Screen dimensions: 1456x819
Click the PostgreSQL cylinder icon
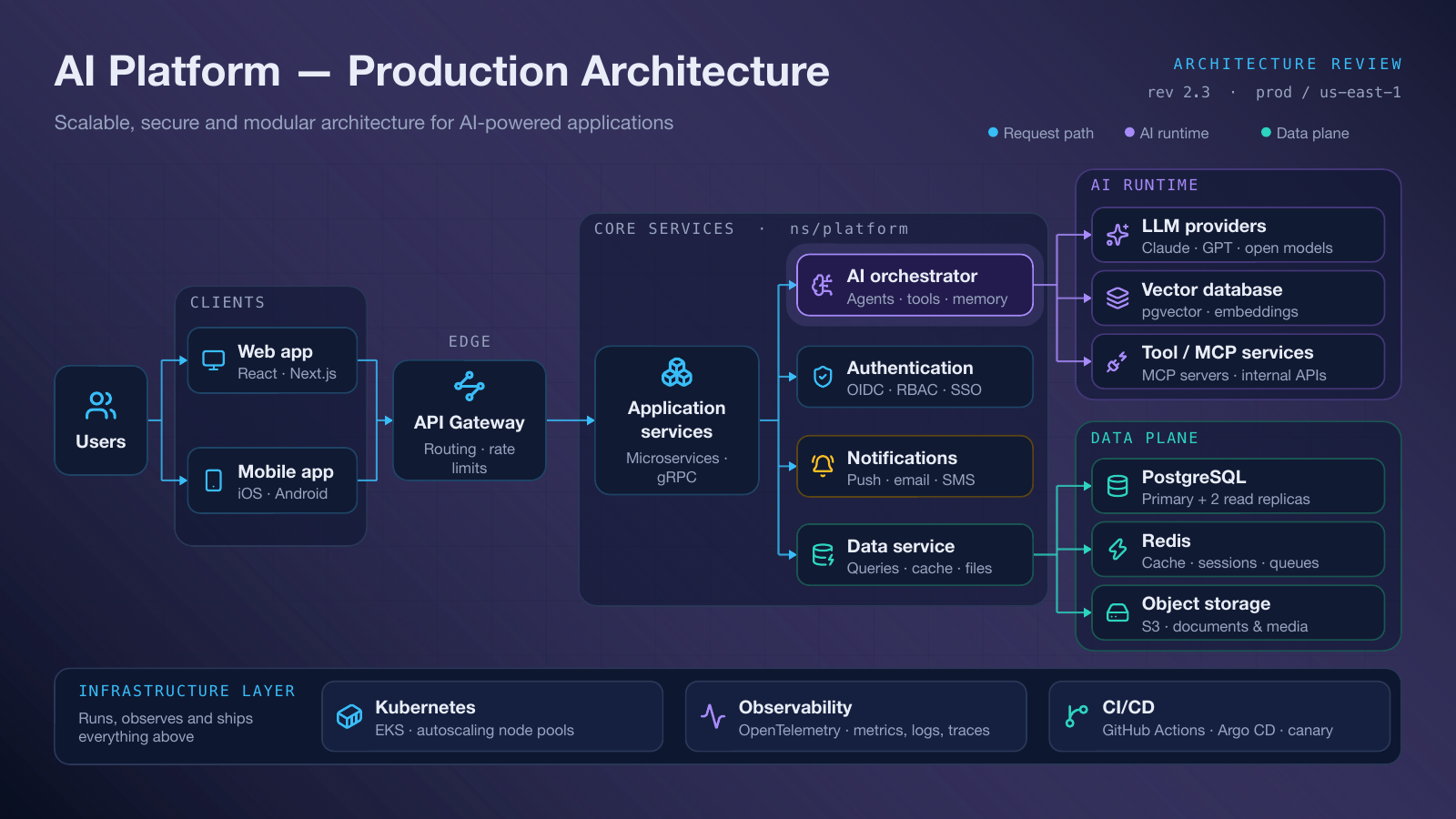point(1117,486)
